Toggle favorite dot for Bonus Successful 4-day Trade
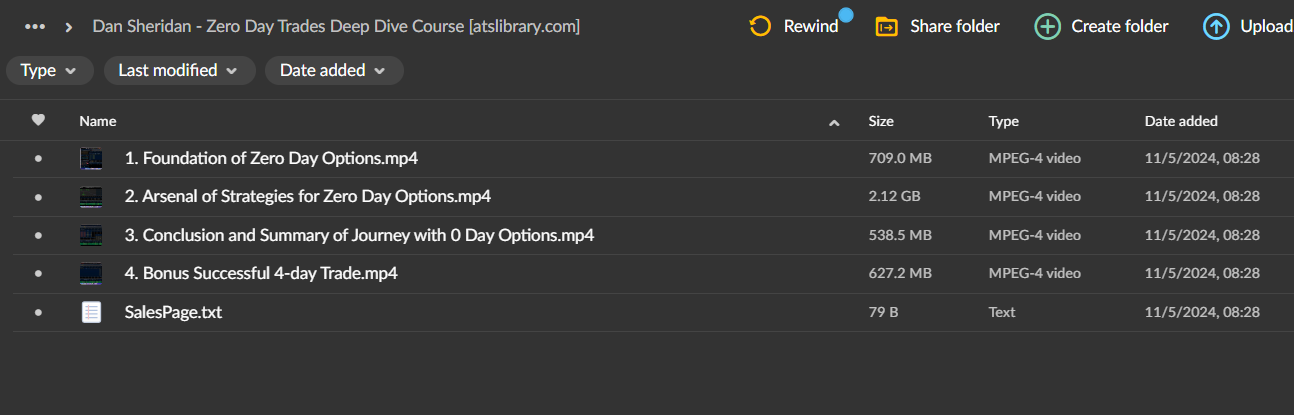Image resolution: width=1294 pixels, height=415 pixels. pos(38,274)
